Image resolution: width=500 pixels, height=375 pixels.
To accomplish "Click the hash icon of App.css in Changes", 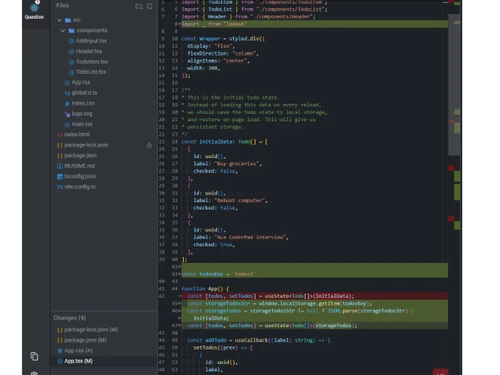I will 60,351.
